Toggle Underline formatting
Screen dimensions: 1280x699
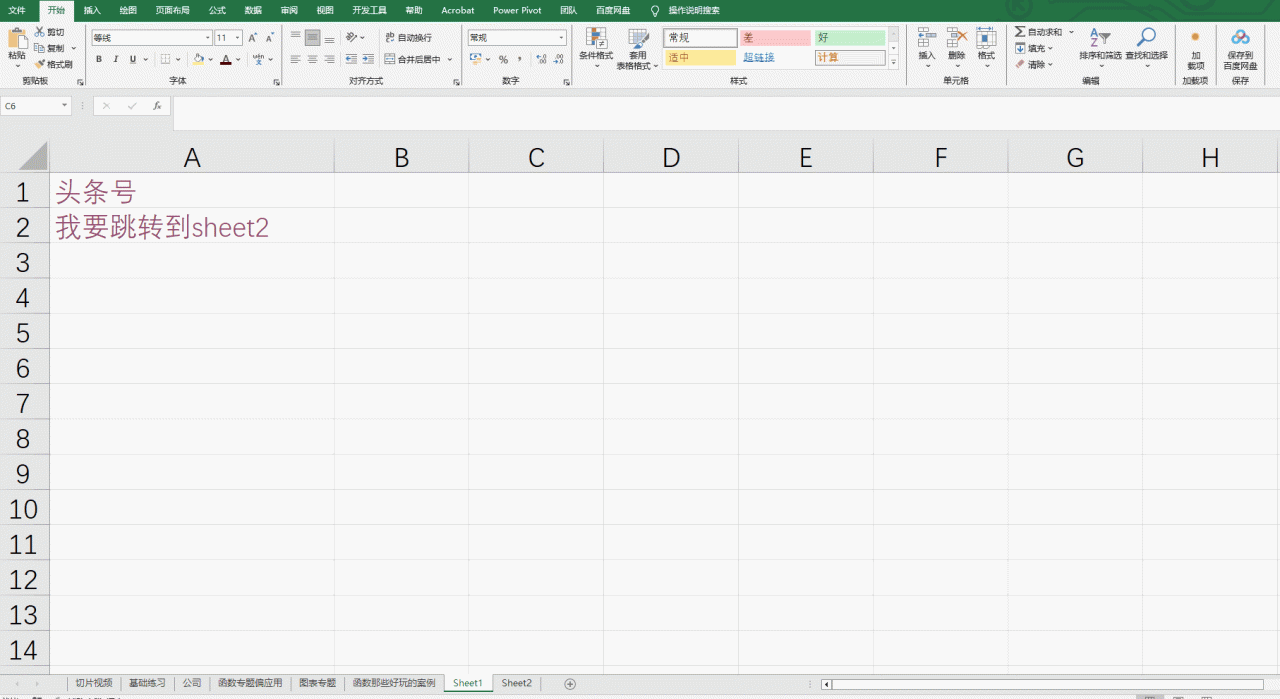coord(133,59)
